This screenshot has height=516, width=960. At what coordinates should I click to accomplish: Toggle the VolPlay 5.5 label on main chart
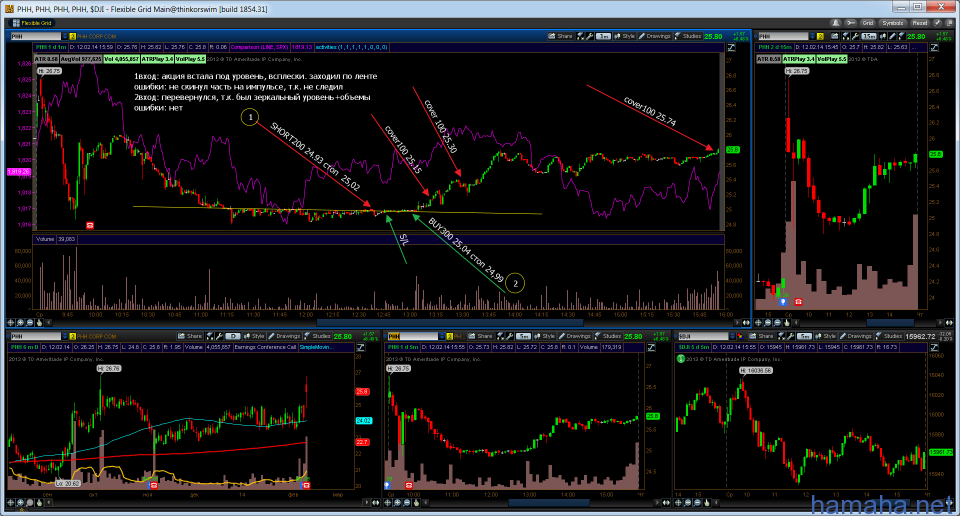[190, 59]
